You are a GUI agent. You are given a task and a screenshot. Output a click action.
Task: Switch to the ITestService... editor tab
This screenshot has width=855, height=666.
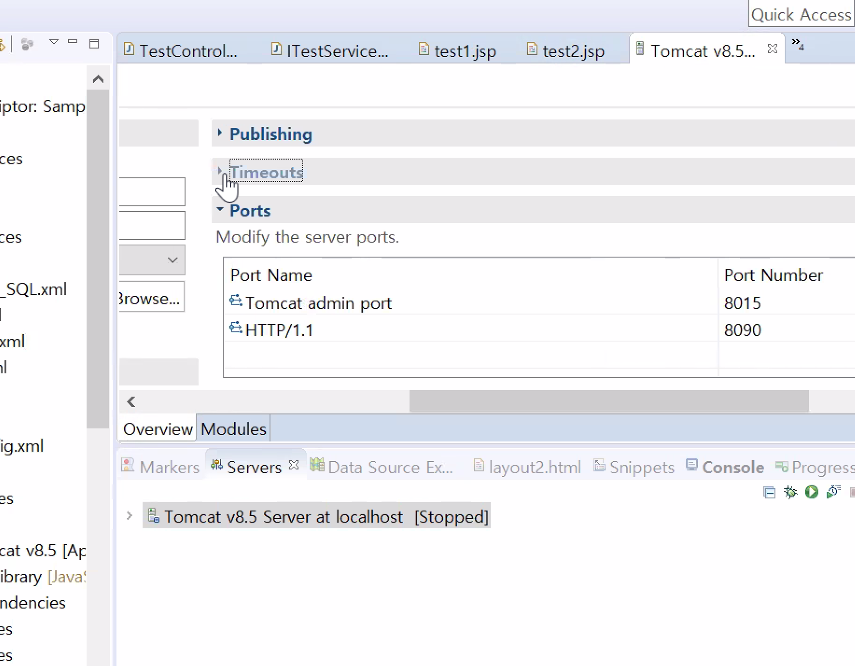coord(330,51)
